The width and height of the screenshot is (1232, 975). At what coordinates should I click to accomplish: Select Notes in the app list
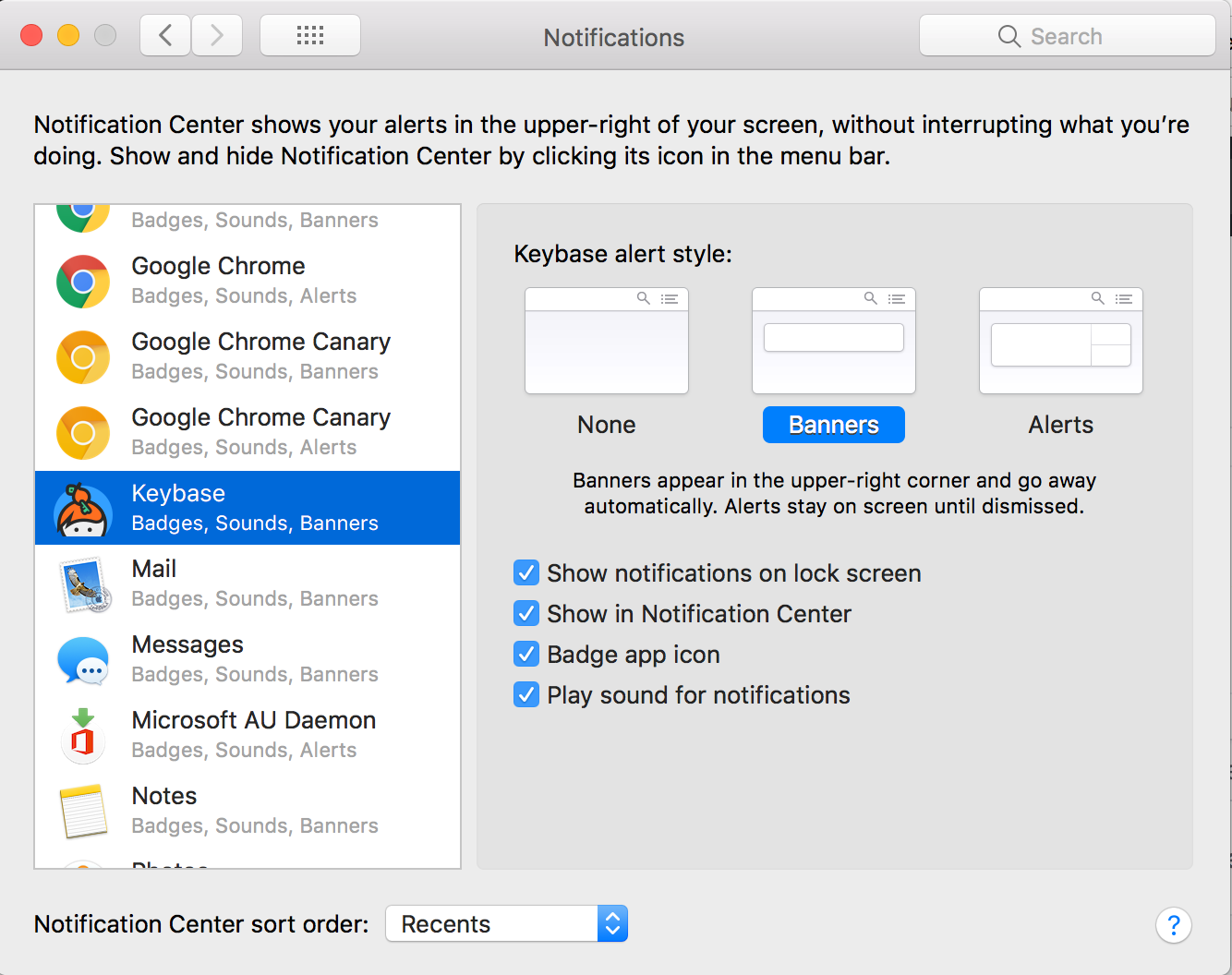coord(248,812)
